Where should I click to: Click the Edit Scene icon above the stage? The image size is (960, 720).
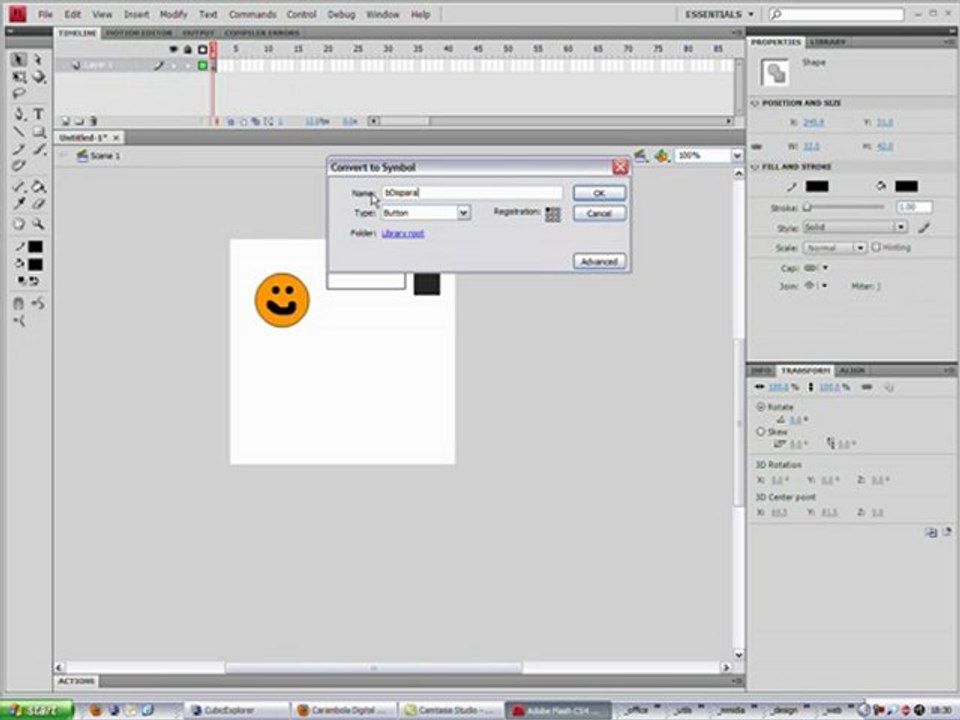(x=640, y=156)
